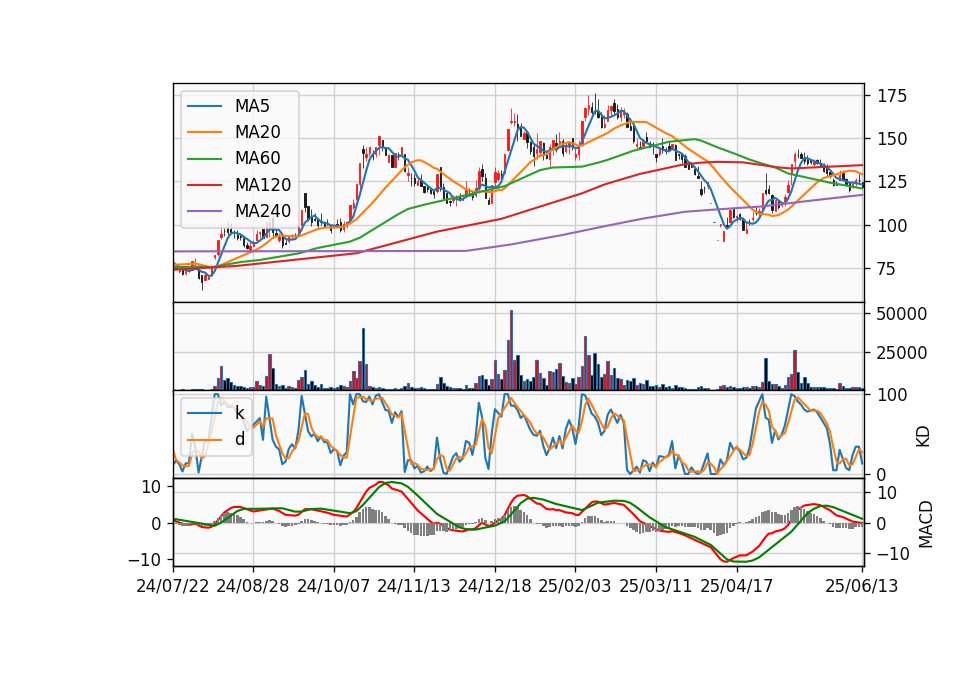Click the left MACD axis −10 label
Image resolution: width=960 pixels, height=690 pixels.
[x=144, y=560]
